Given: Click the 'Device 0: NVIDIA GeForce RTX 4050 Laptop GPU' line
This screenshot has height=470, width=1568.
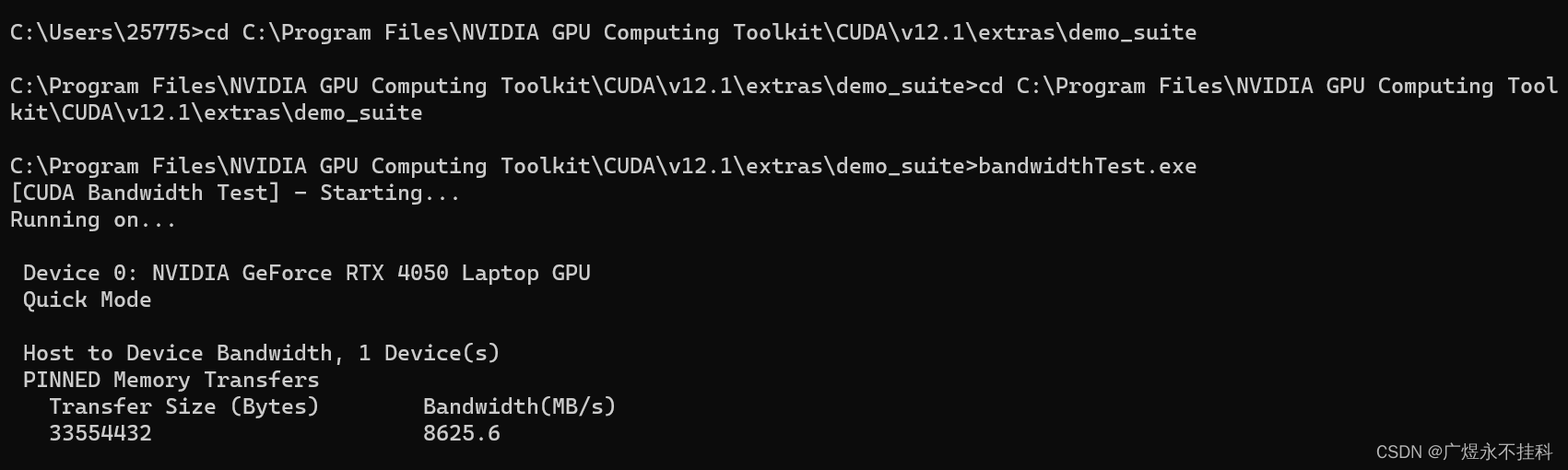Looking at the screenshot, I should (x=307, y=273).
